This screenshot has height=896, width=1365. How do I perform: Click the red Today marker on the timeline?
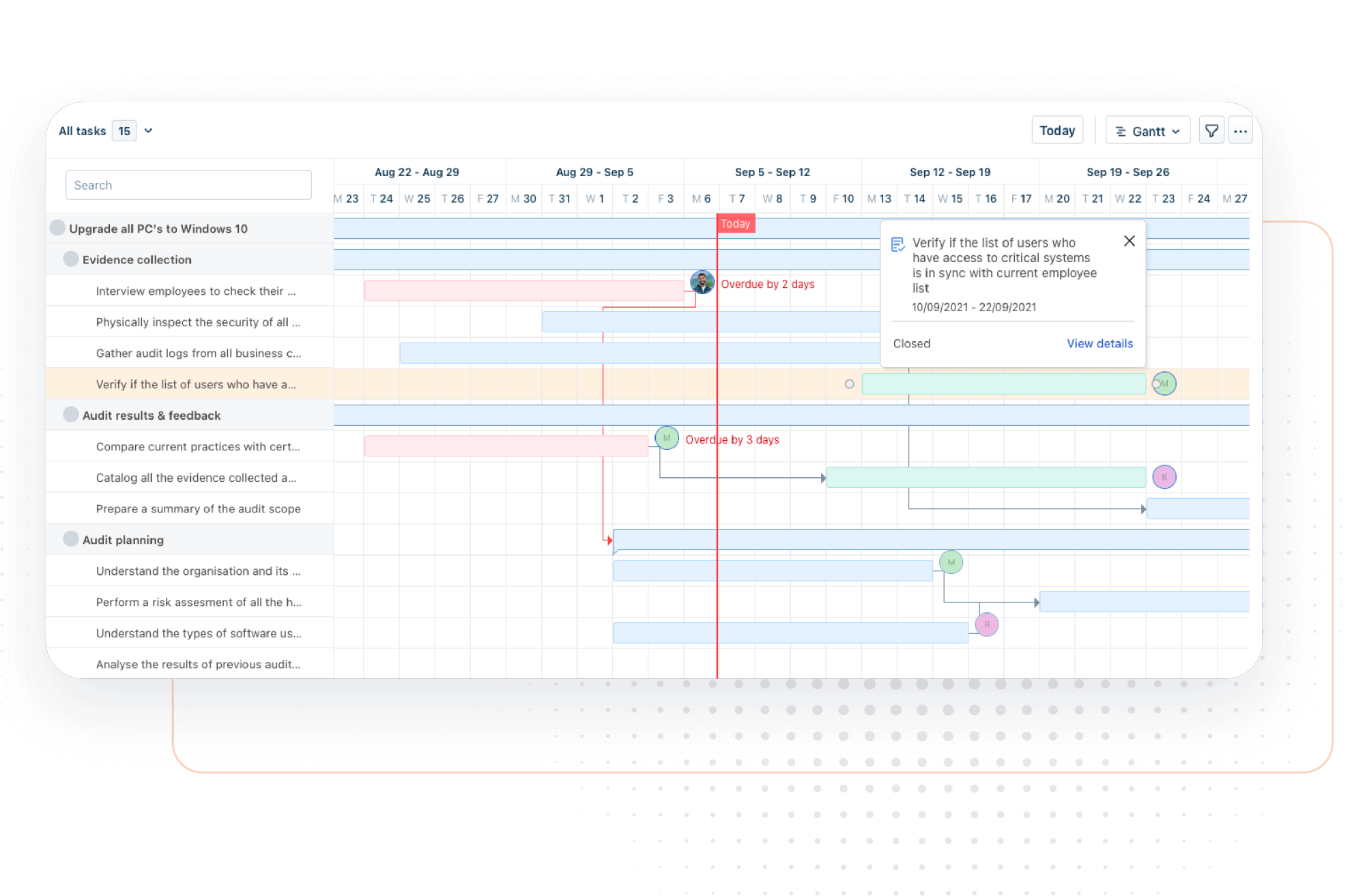coord(736,223)
